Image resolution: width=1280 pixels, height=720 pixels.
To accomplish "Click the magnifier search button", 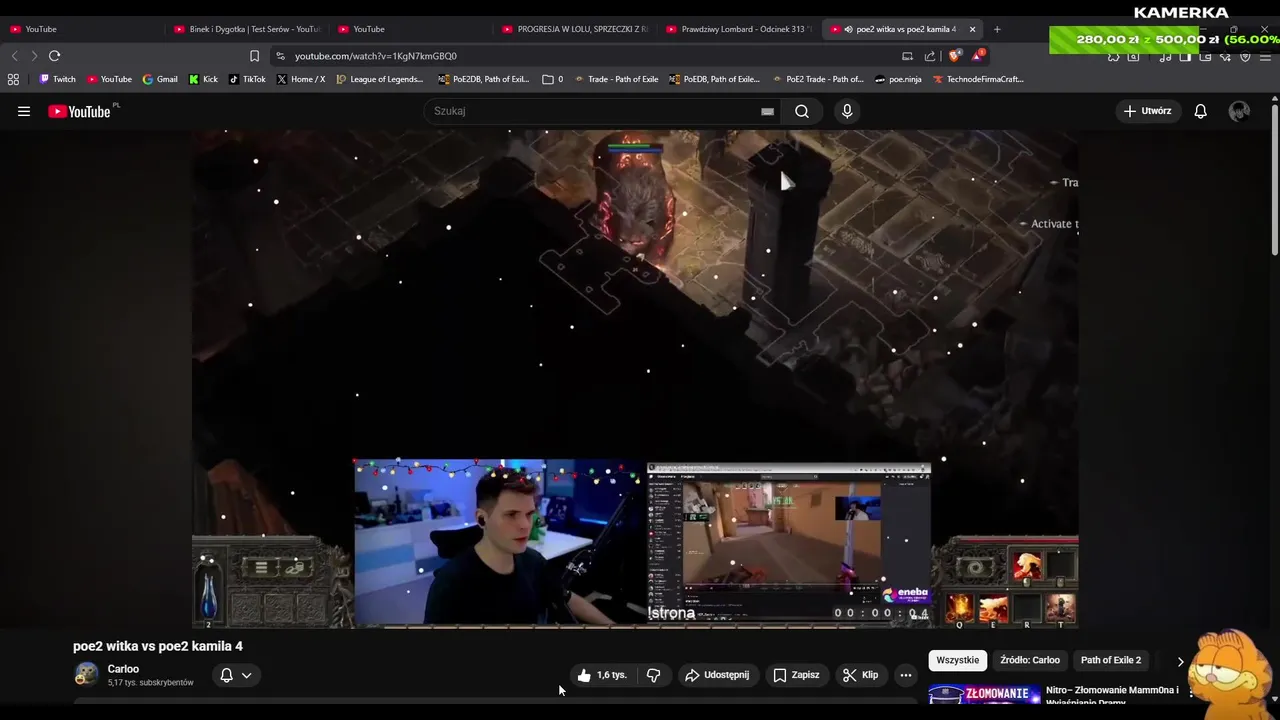I will (802, 111).
